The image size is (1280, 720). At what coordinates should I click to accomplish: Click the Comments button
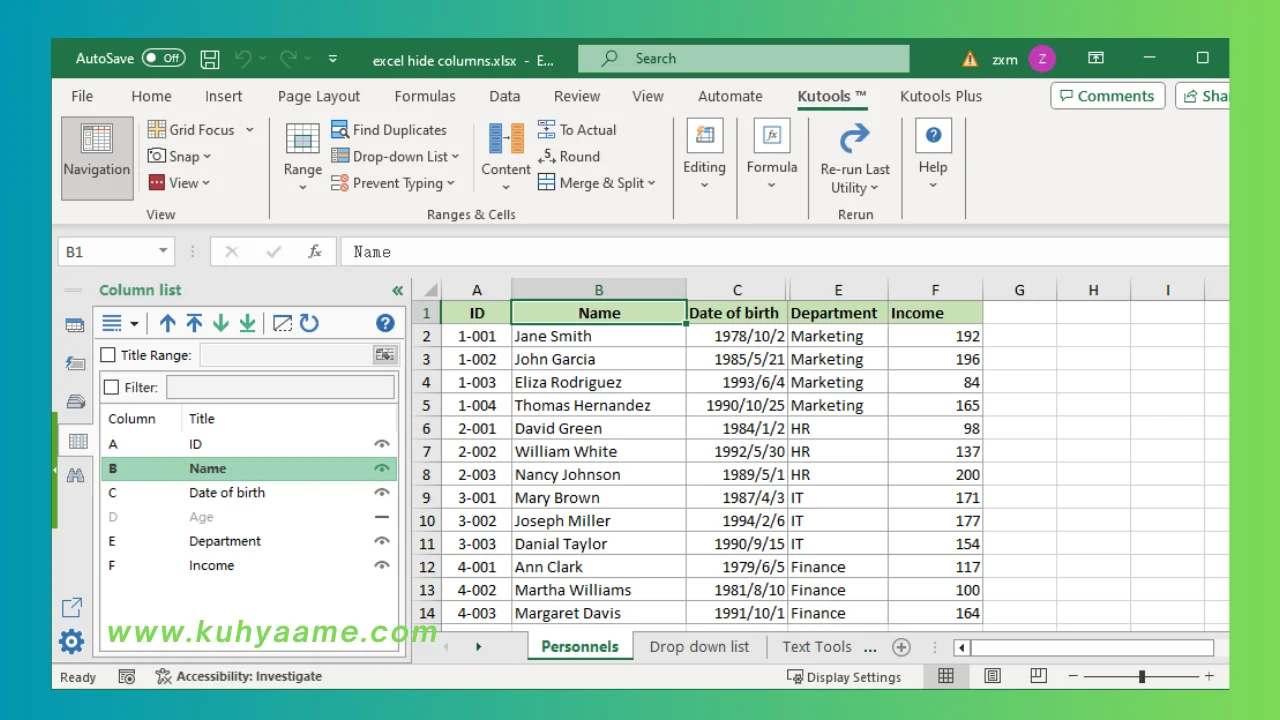pos(1107,96)
